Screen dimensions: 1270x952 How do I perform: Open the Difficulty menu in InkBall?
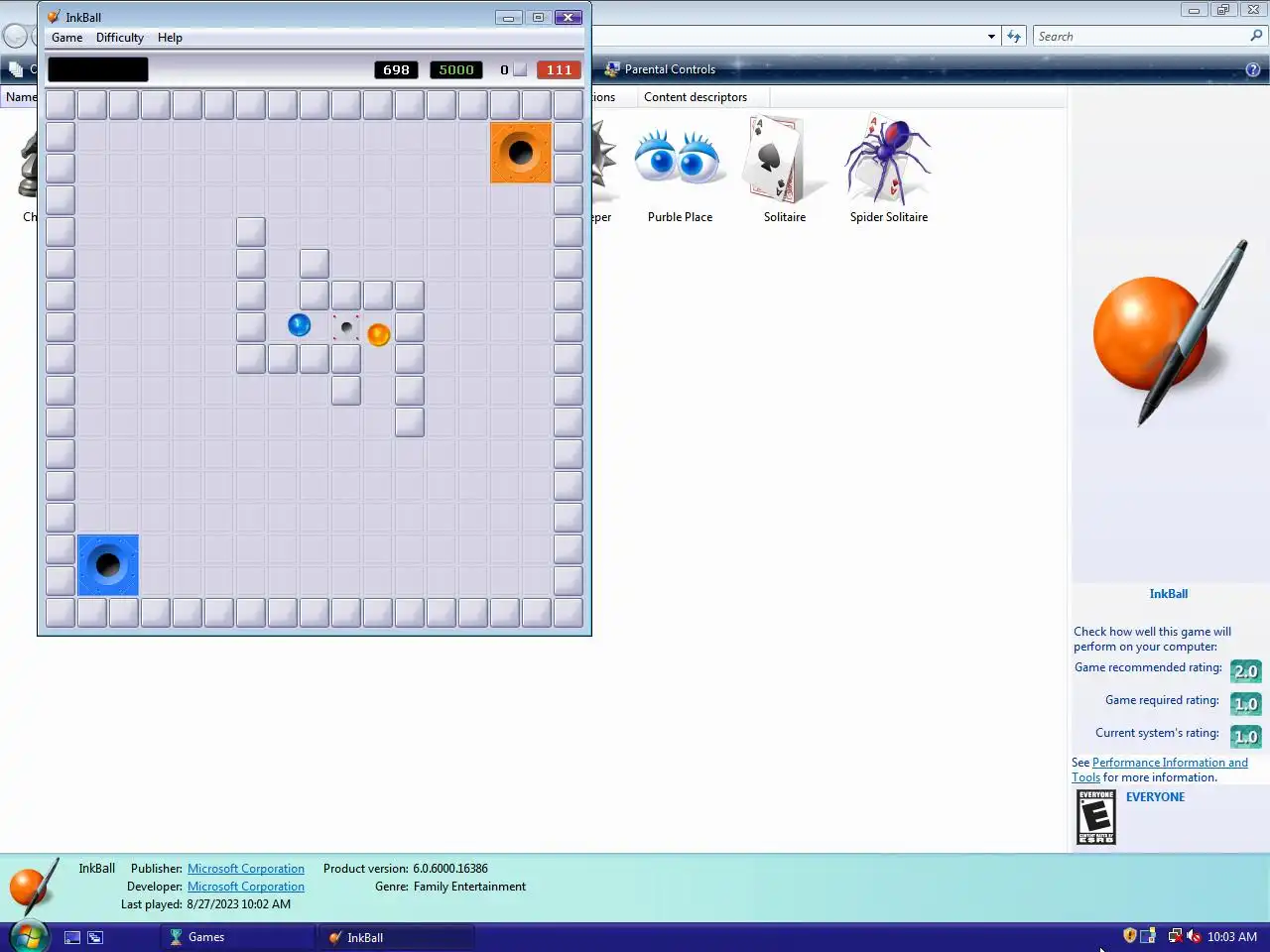coord(120,38)
